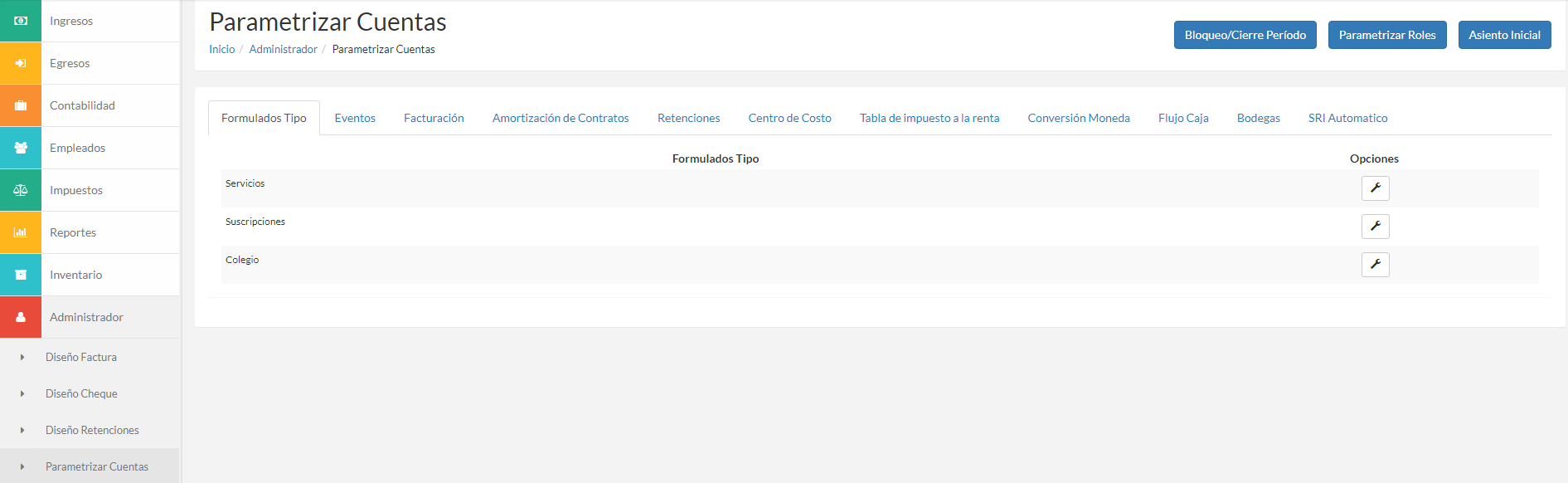The image size is (1568, 483).
Task: Click the Parametrizar Roles button
Action: (1387, 35)
